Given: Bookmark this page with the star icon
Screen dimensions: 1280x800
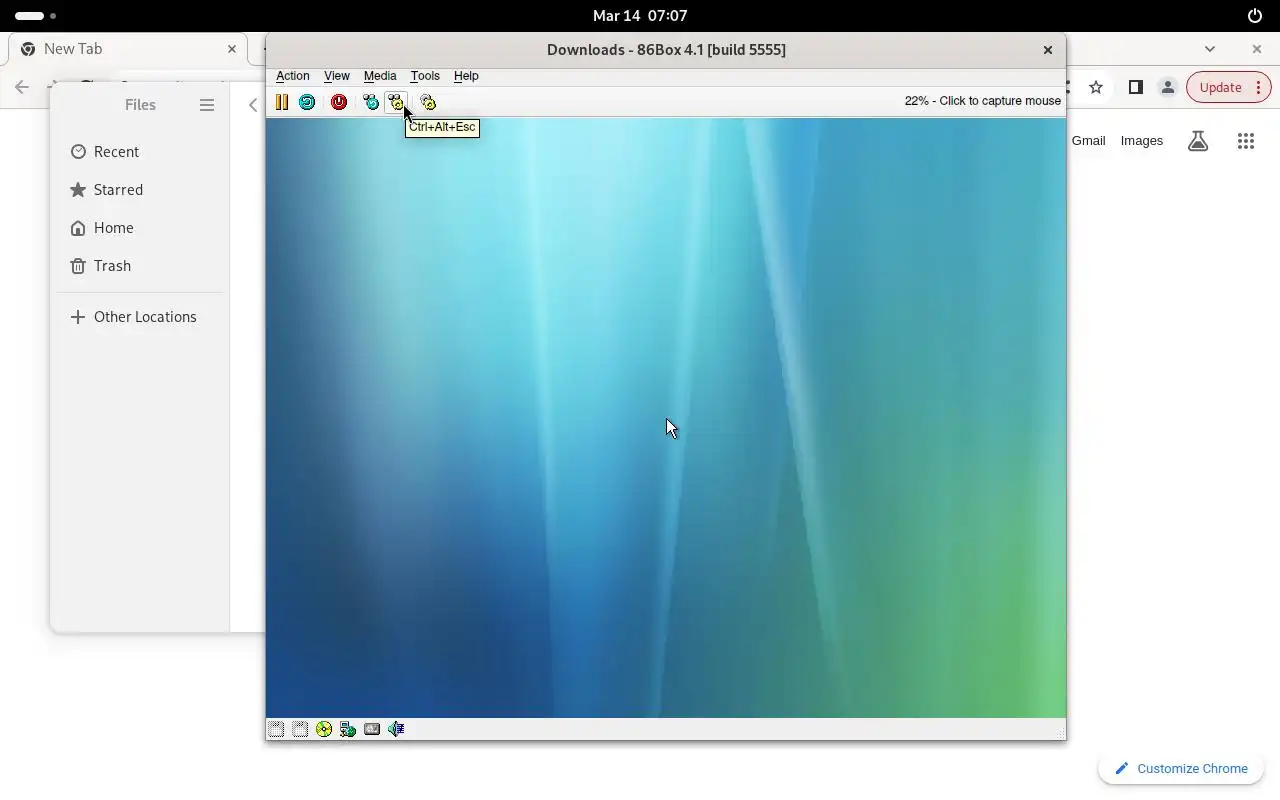Looking at the screenshot, I should click(1096, 87).
